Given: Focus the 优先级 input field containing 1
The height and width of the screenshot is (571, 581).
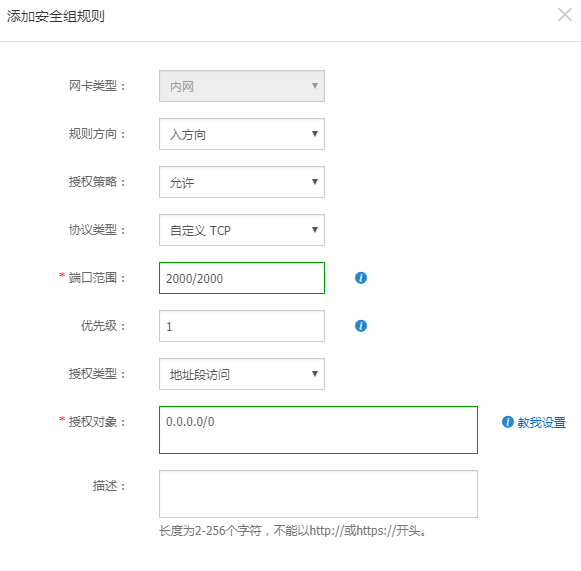Looking at the screenshot, I should 242,326.
